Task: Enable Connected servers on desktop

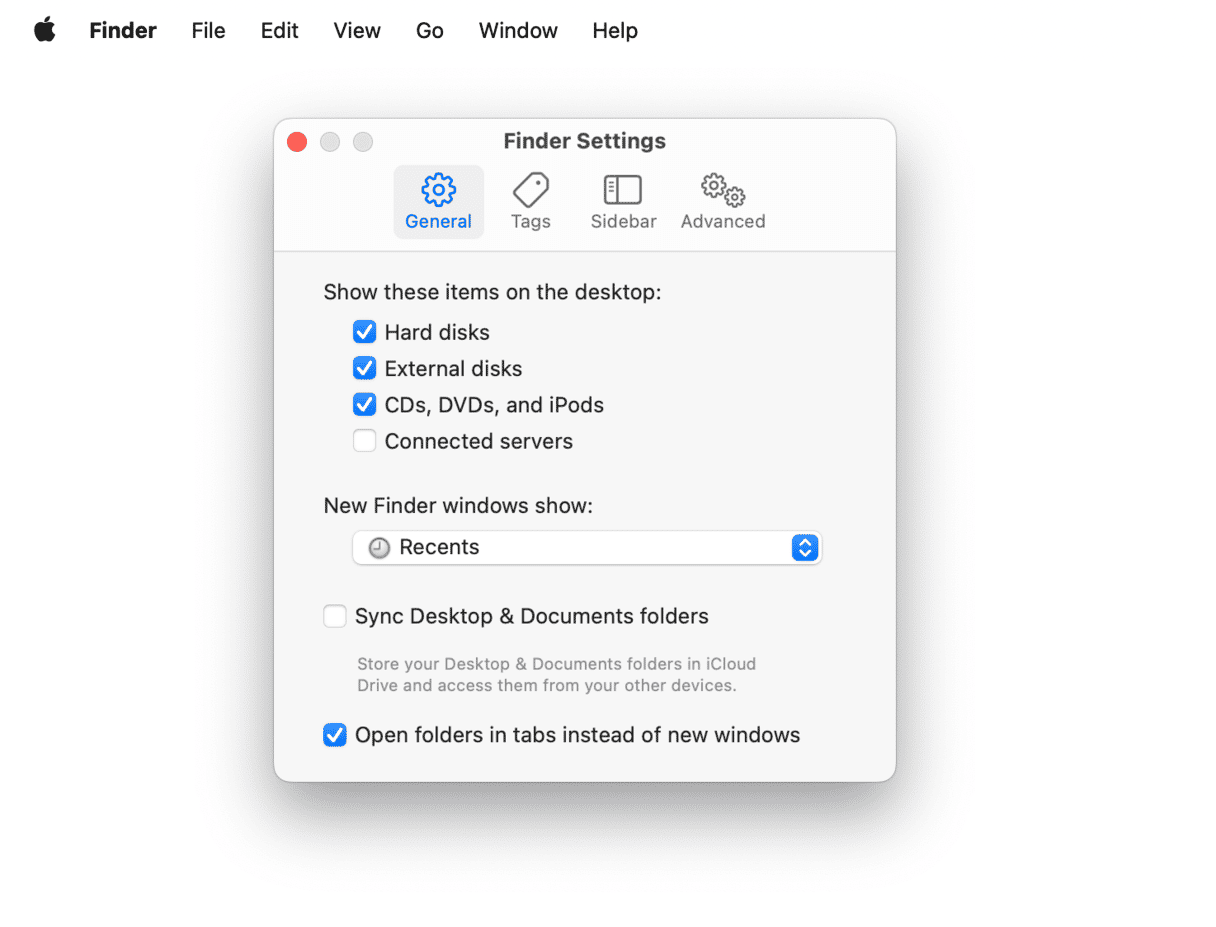Action: pos(365,441)
